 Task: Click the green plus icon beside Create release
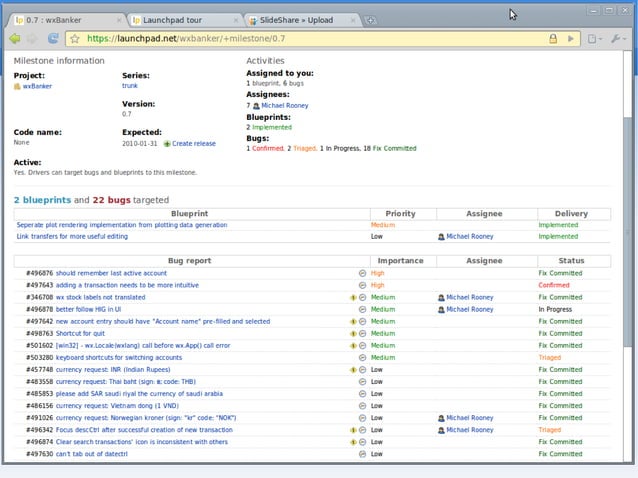(167, 144)
